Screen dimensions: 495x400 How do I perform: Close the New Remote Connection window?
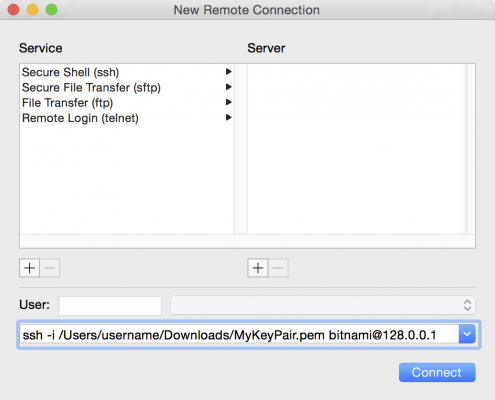point(13,9)
